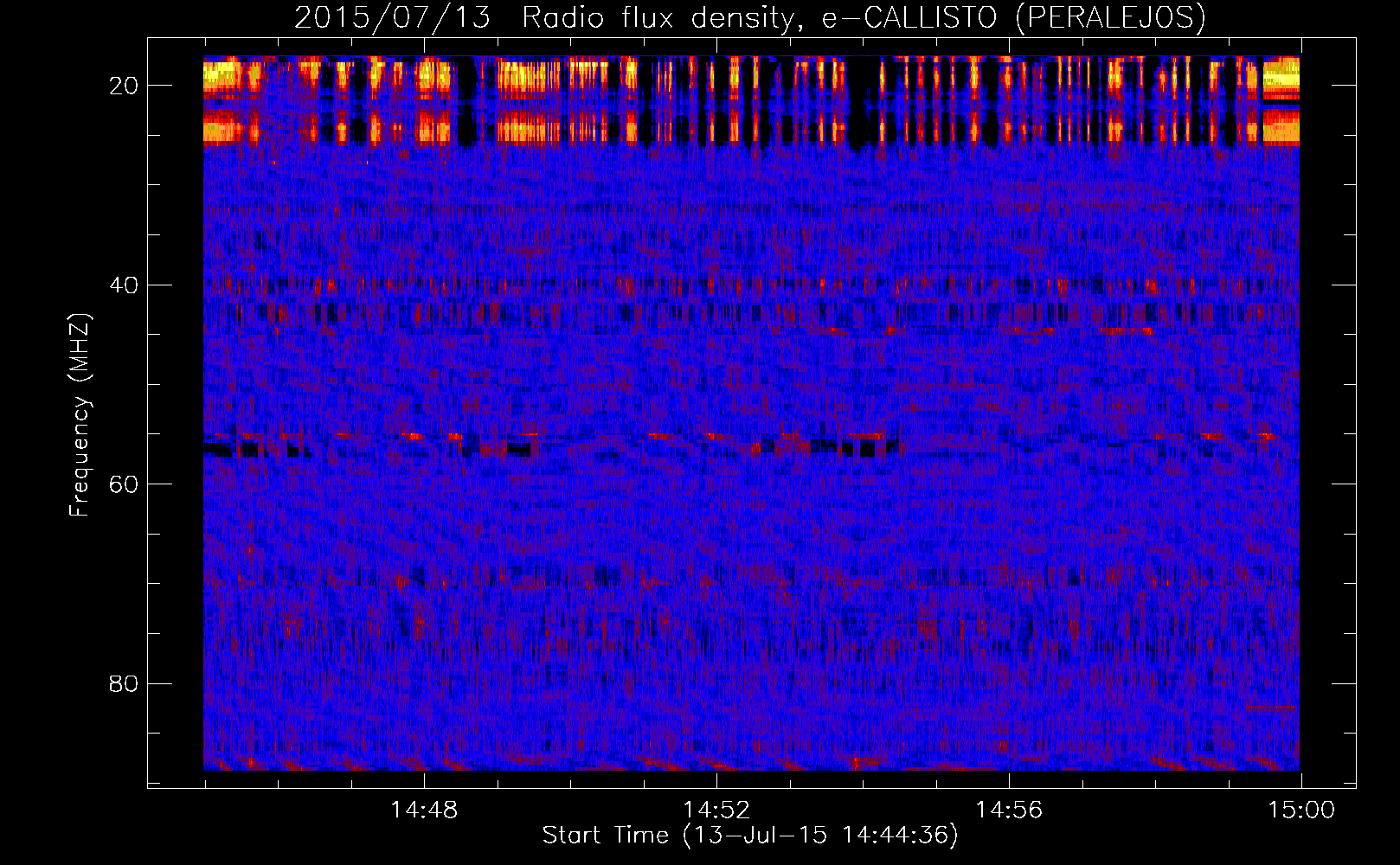The width and height of the screenshot is (1400, 865).
Task: Click the 14:52 time axis label
Action: [716, 811]
